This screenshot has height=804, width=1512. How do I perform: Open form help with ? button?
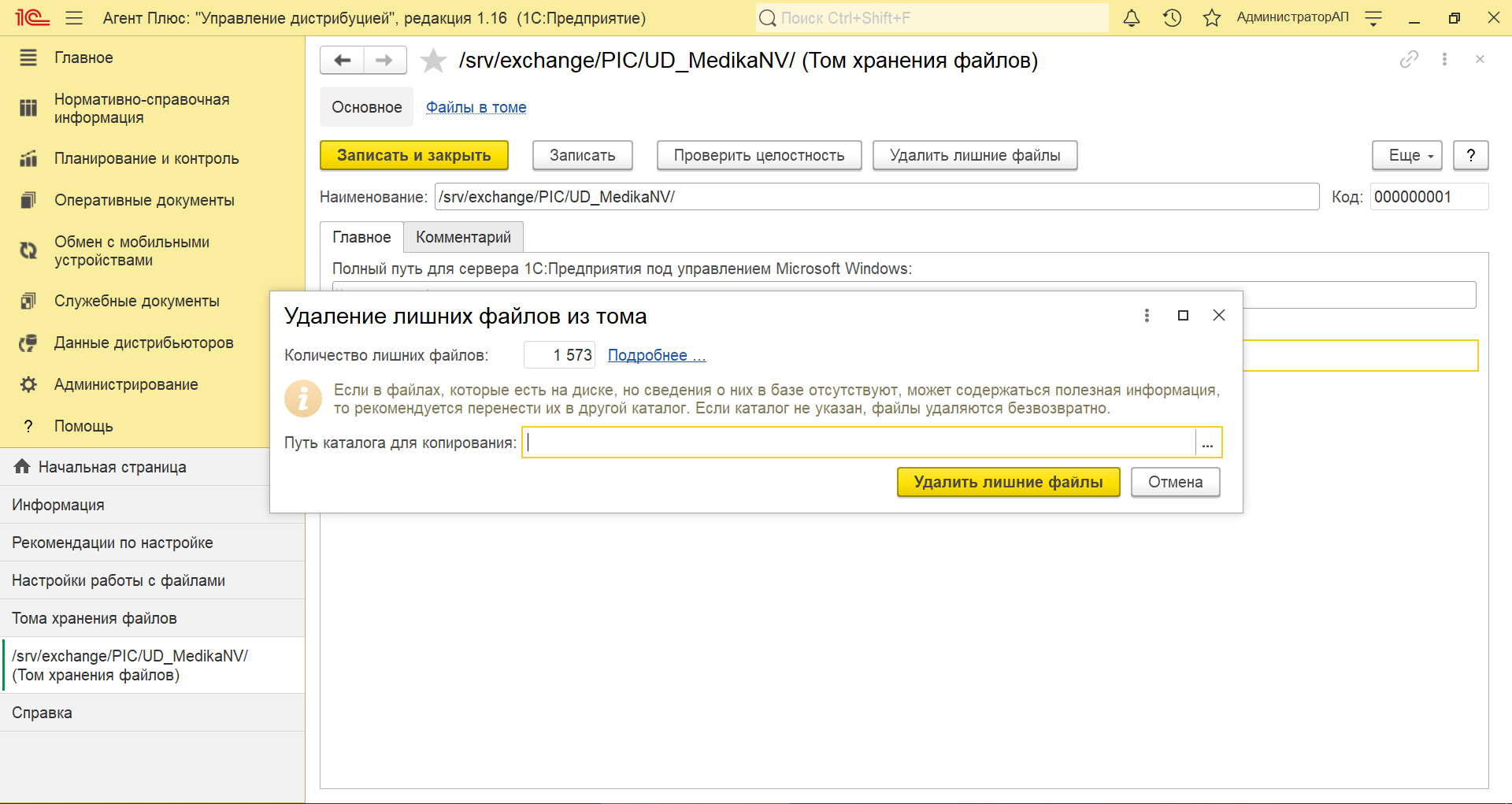[x=1470, y=155]
